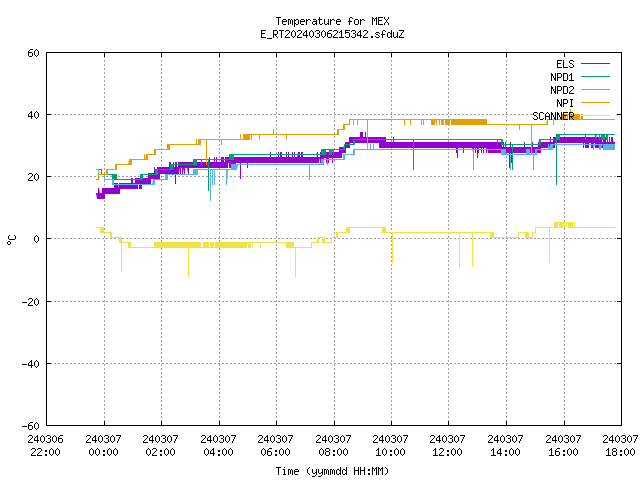The width and height of the screenshot is (640, 480).
Task: Click the NPD1 legend label
Action: coord(562,77)
